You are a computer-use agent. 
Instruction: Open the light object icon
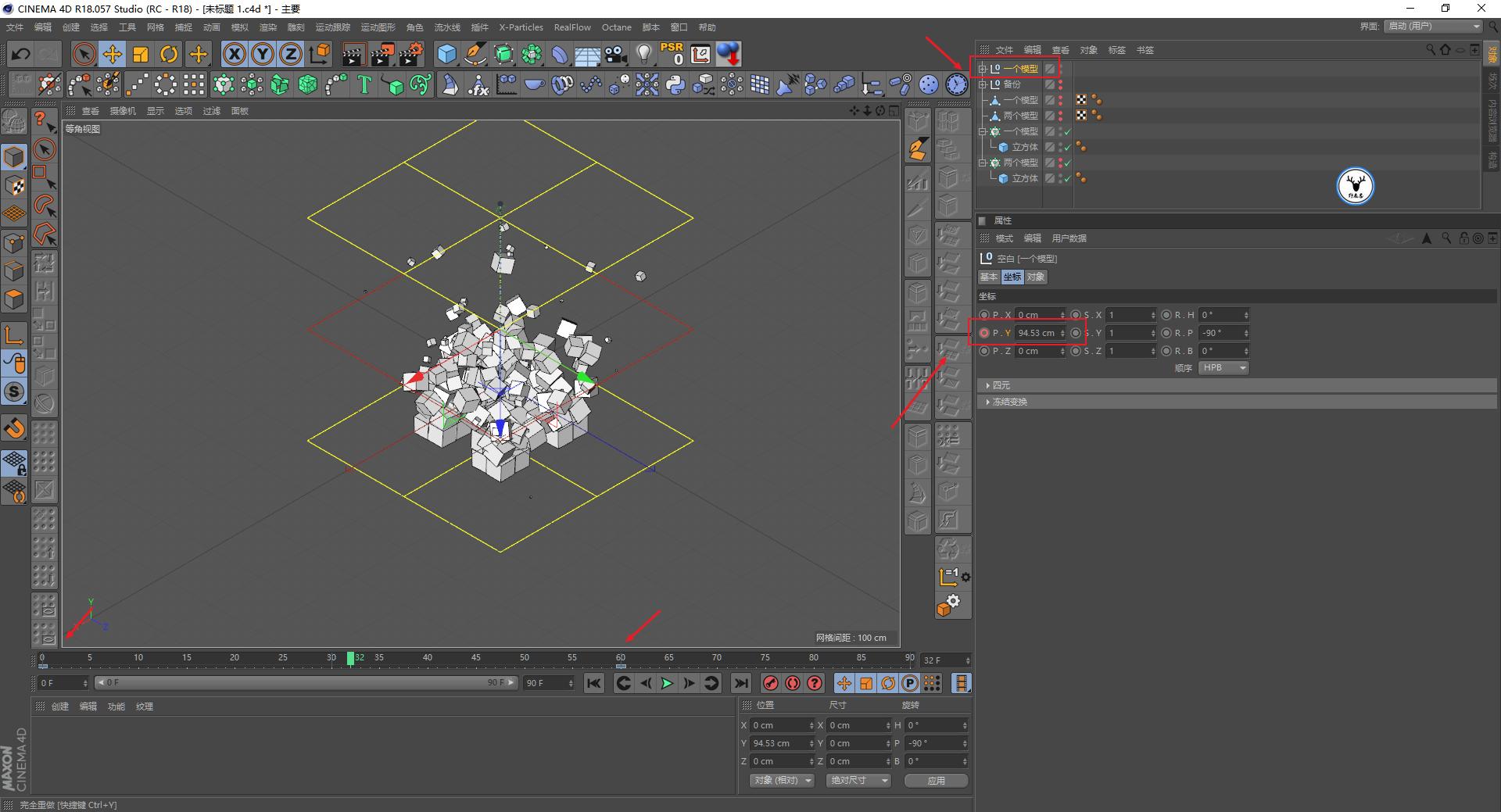[x=643, y=54]
